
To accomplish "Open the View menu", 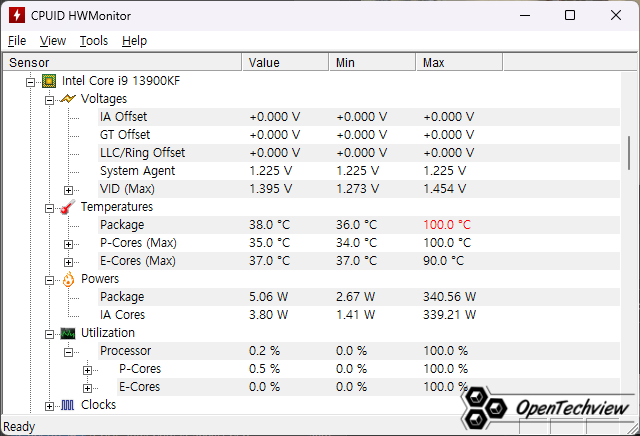I will [53, 41].
